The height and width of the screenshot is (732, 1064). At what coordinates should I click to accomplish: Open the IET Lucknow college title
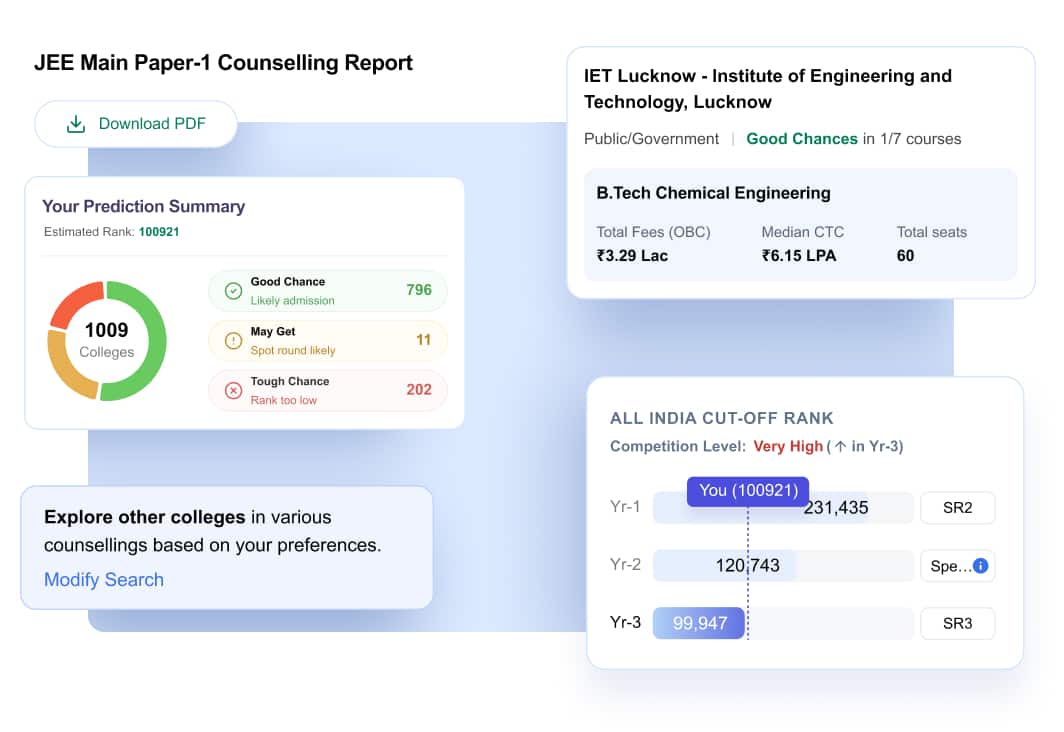coord(767,89)
